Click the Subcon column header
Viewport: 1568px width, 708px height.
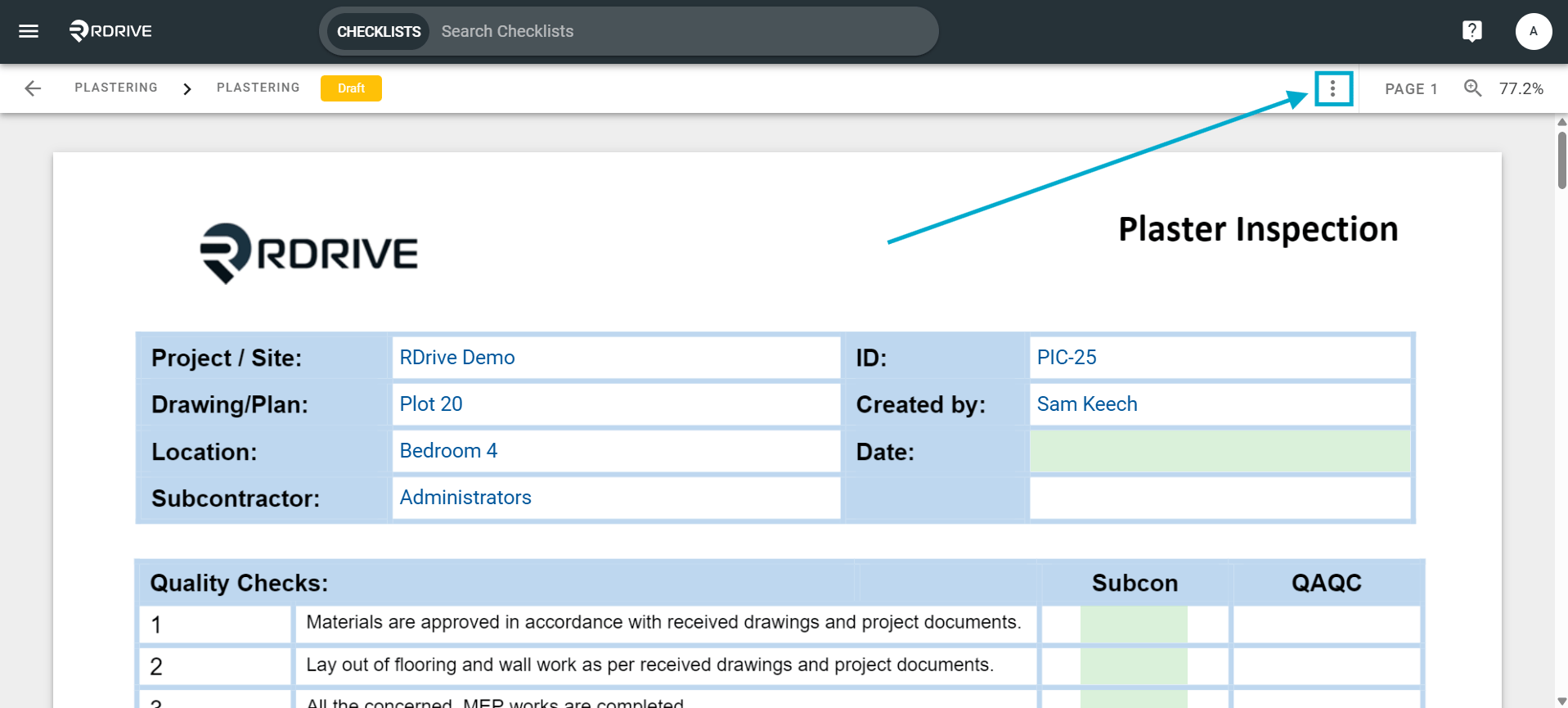coord(1134,583)
